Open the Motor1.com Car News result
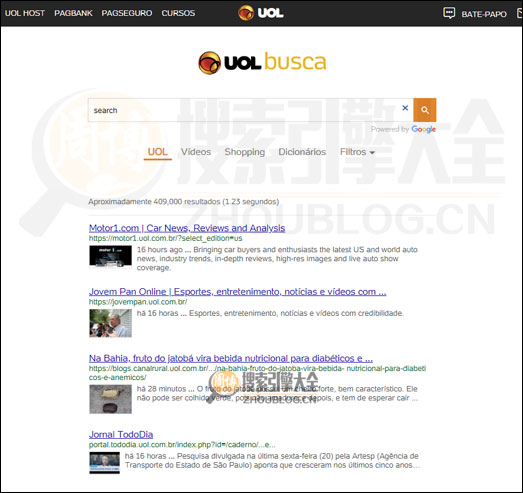 (x=187, y=228)
